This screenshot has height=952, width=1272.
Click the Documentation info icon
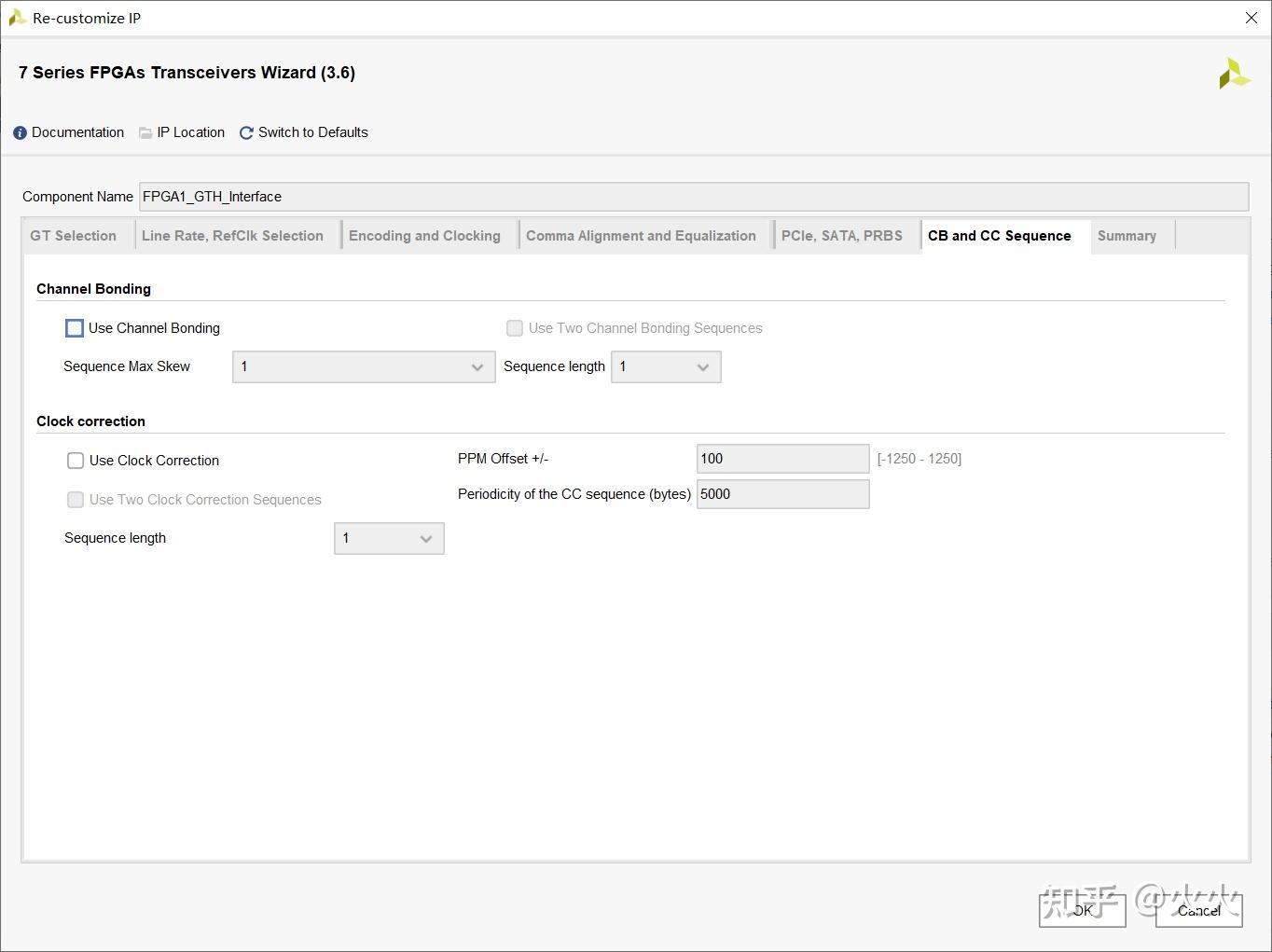pos(20,133)
